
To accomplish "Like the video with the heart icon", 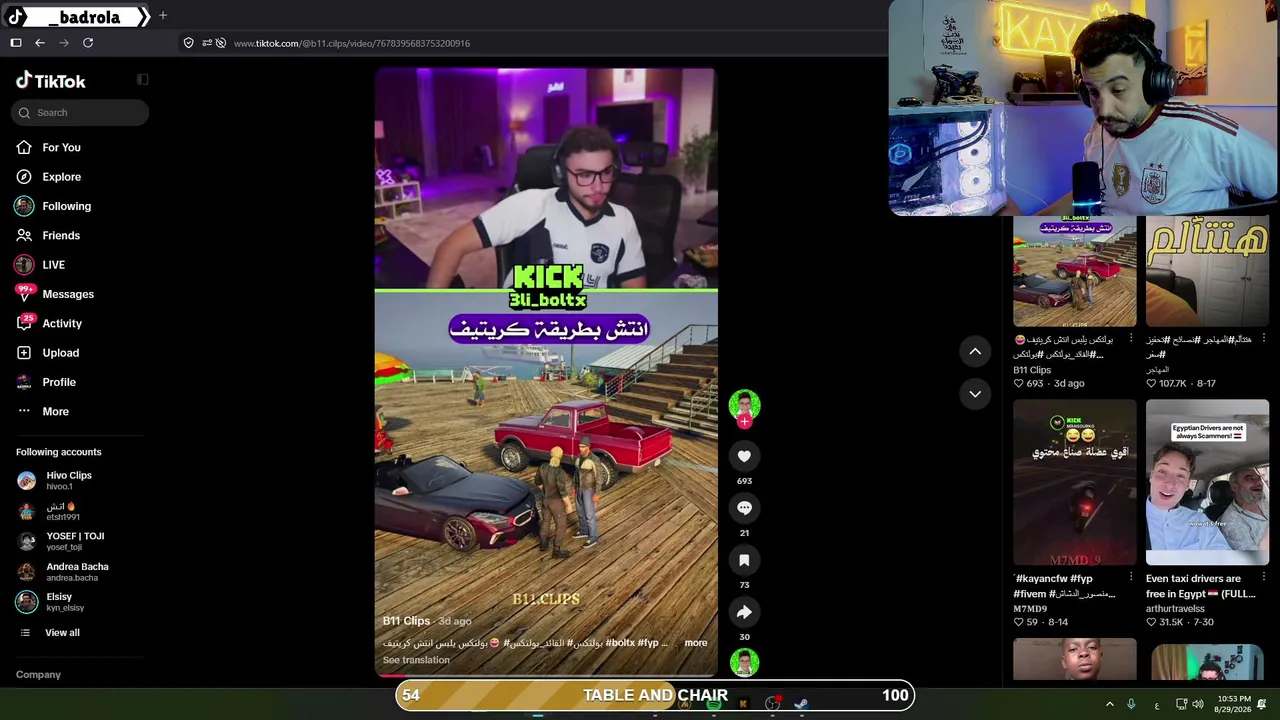I will coord(744,456).
